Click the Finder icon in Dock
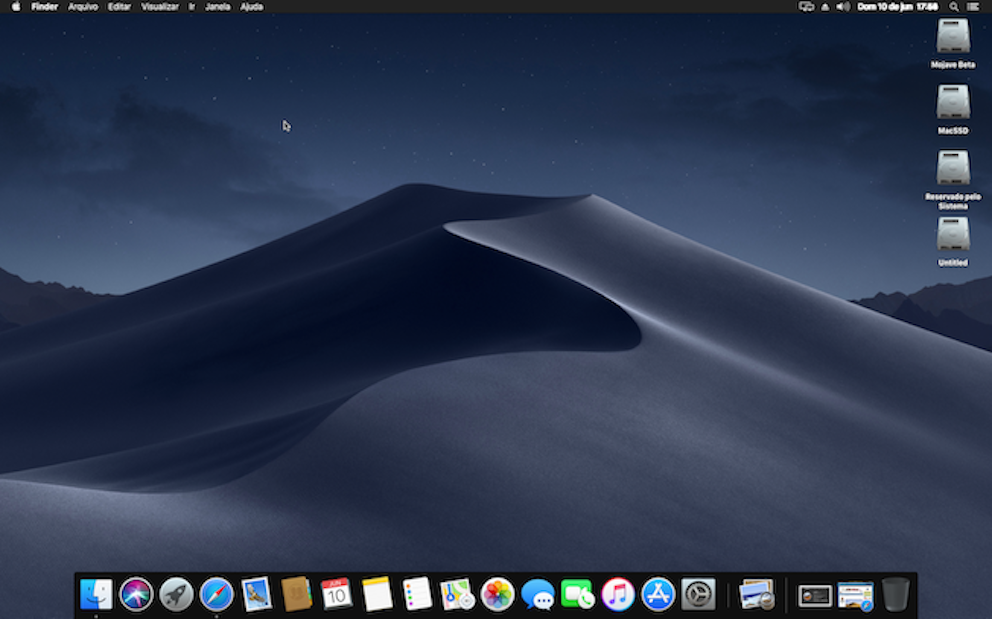992x619 pixels. 96,594
